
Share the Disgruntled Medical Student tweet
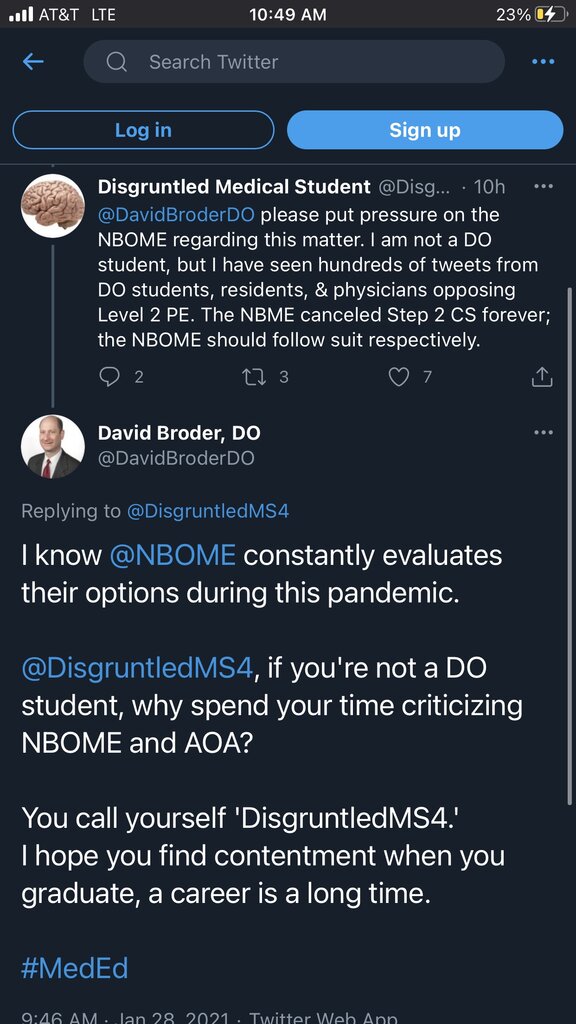pyautogui.click(x=542, y=377)
